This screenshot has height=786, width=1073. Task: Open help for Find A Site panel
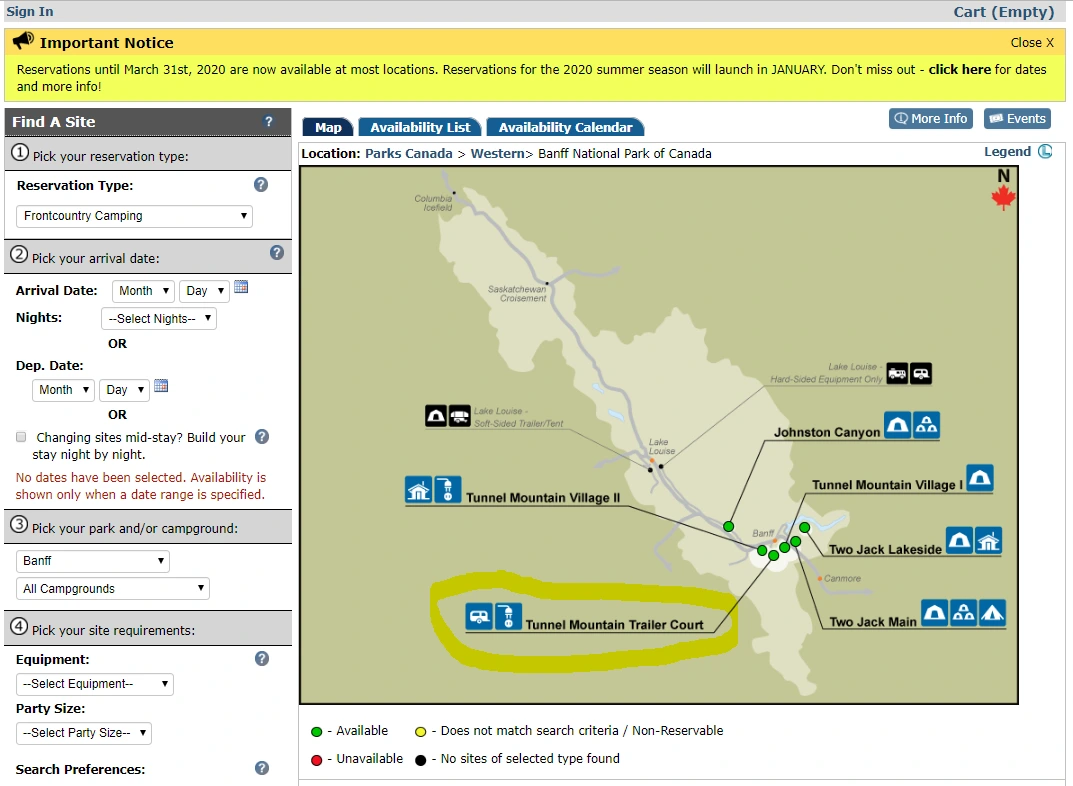coord(269,122)
